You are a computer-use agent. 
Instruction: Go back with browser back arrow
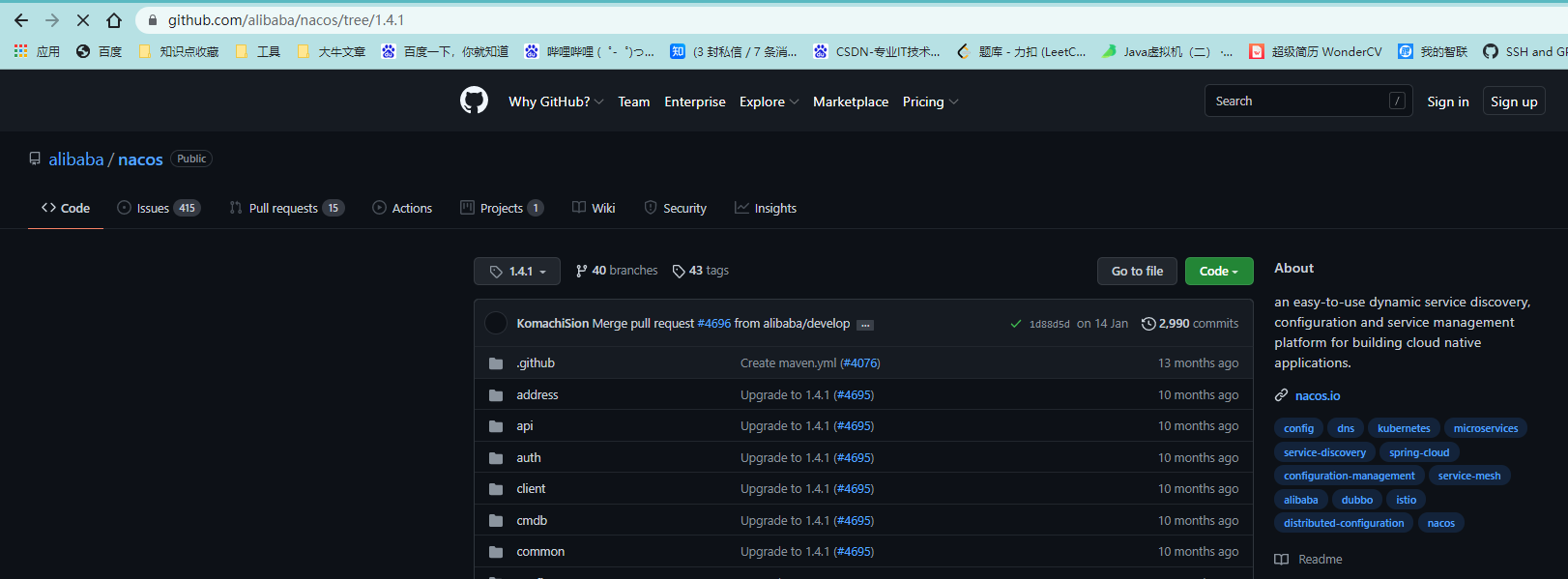[21, 20]
